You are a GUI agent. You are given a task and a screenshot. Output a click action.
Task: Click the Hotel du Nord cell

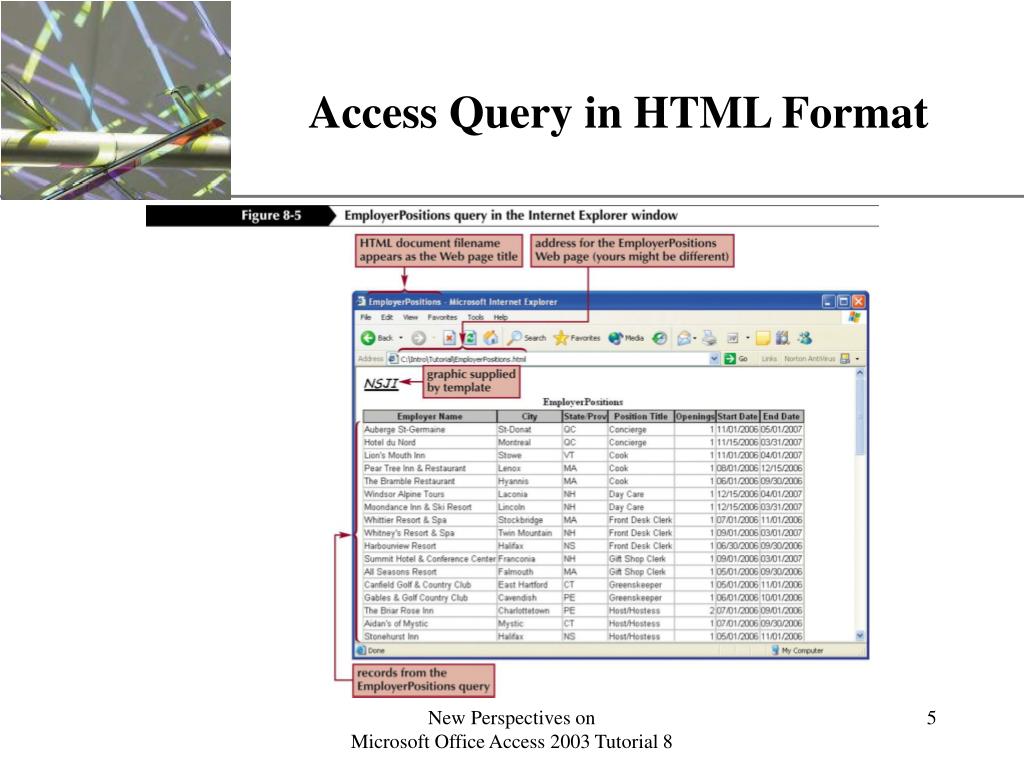tap(430, 442)
